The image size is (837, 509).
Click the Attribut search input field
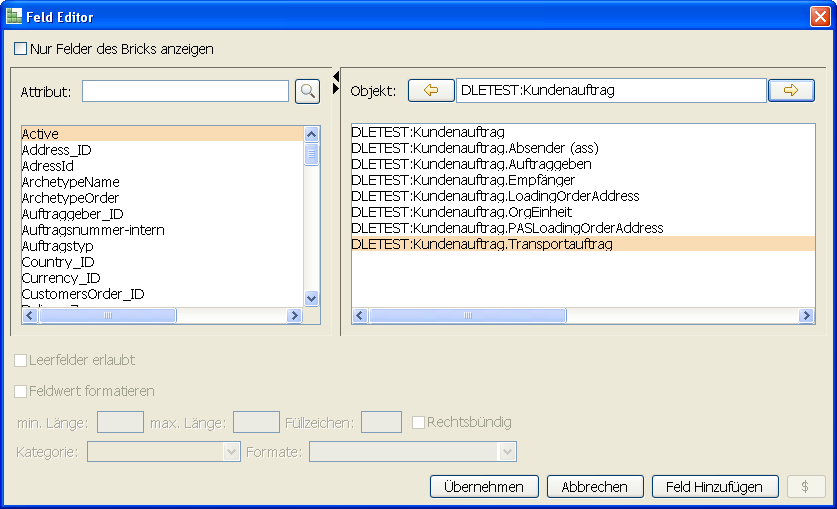tap(185, 91)
